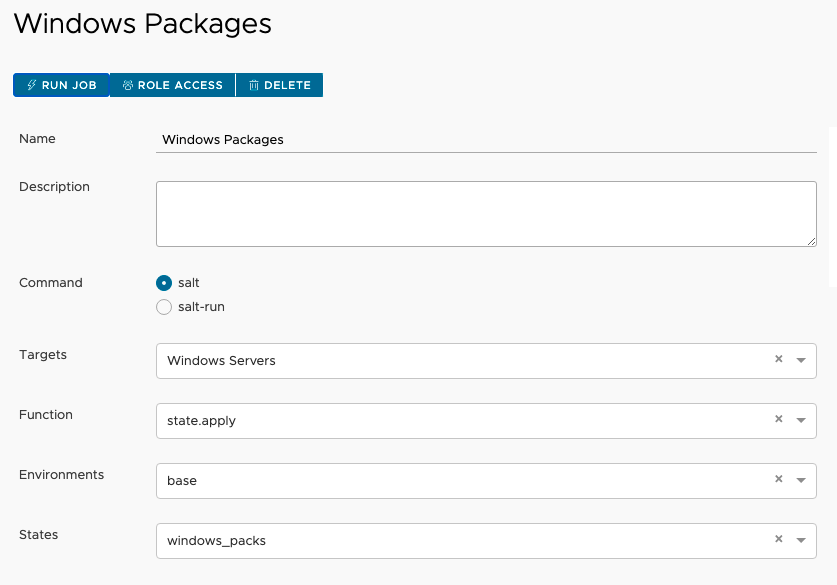This screenshot has width=837, height=585.
Task: Click the lightning bolt Run Job icon
Action: (31, 86)
